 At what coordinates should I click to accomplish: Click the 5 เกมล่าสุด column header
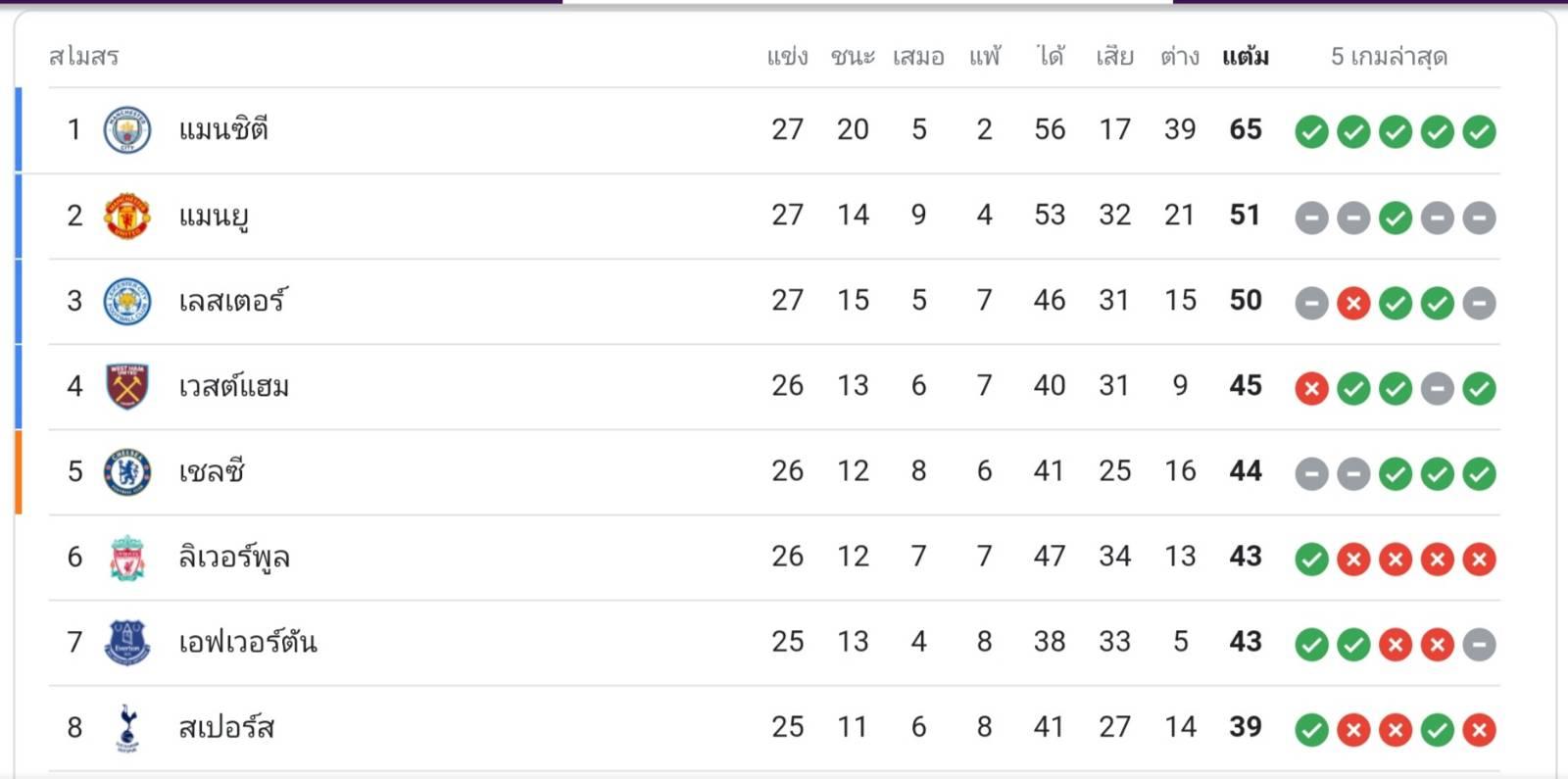pyautogui.click(x=1389, y=57)
